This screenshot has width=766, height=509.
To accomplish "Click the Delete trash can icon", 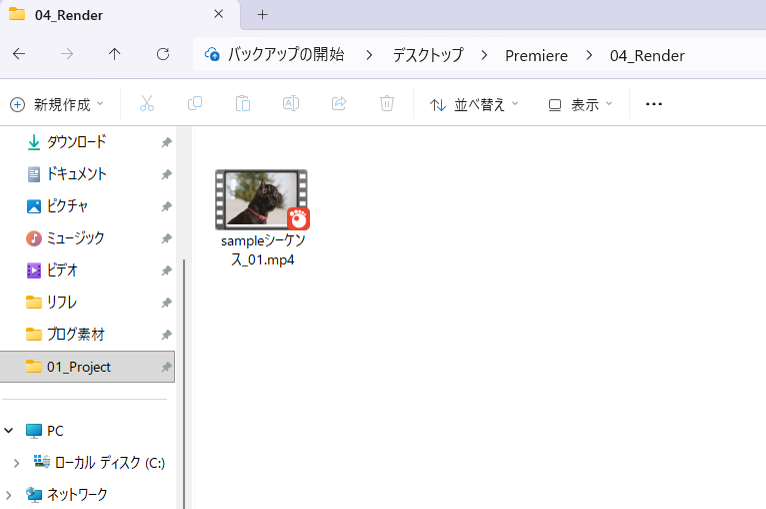I will pyautogui.click(x=387, y=104).
